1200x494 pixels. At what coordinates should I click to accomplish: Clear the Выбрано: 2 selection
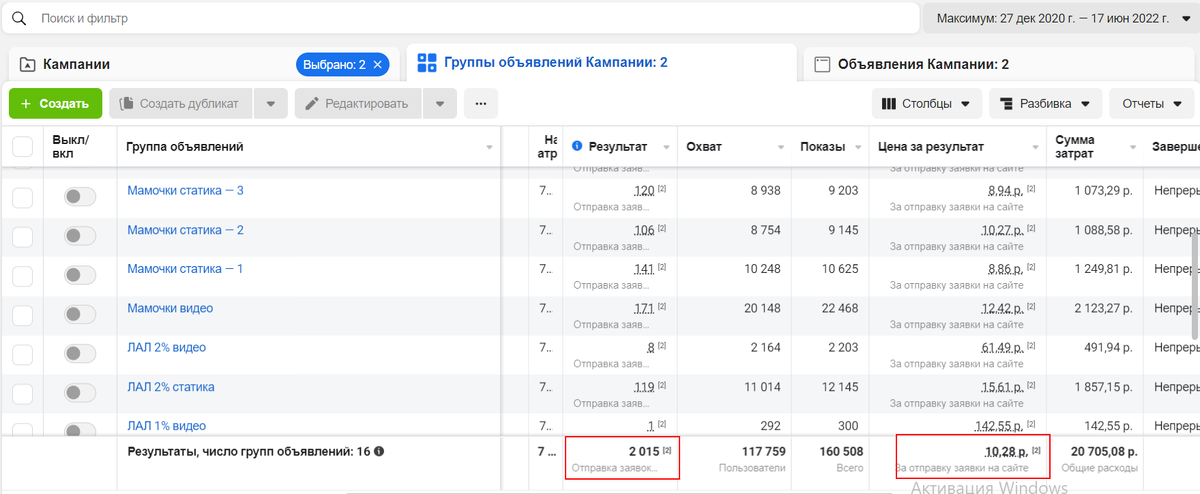pyautogui.click(x=377, y=65)
